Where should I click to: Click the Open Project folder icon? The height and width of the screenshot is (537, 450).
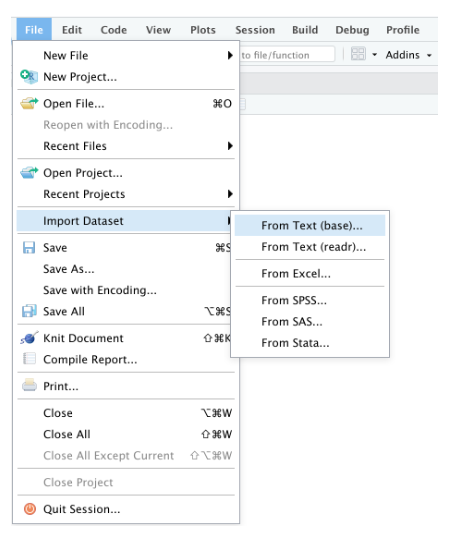click(x=29, y=172)
